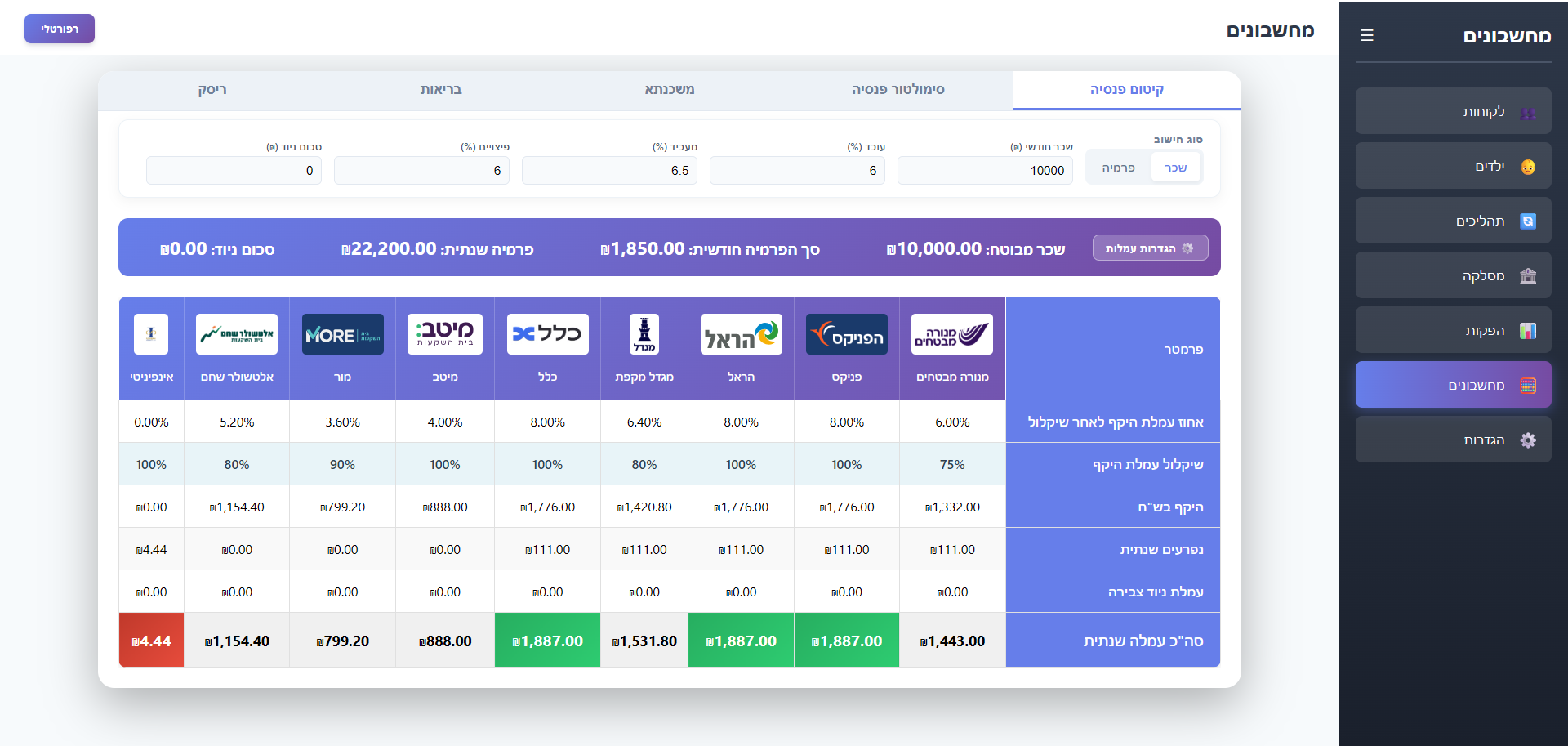Screen dimensions: 1568x746
Task: Go to ילדים in the sidebar
Action: click(1454, 166)
